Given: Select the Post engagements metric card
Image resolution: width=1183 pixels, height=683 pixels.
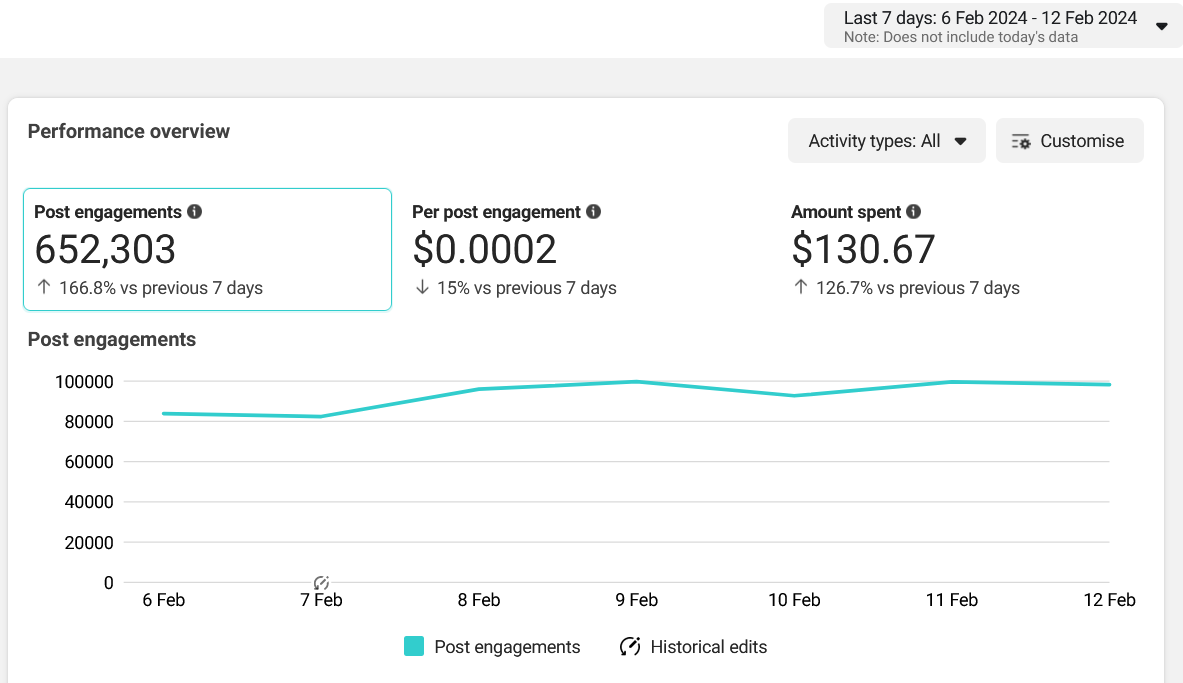Looking at the screenshot, I should click(x=207, y=249).
